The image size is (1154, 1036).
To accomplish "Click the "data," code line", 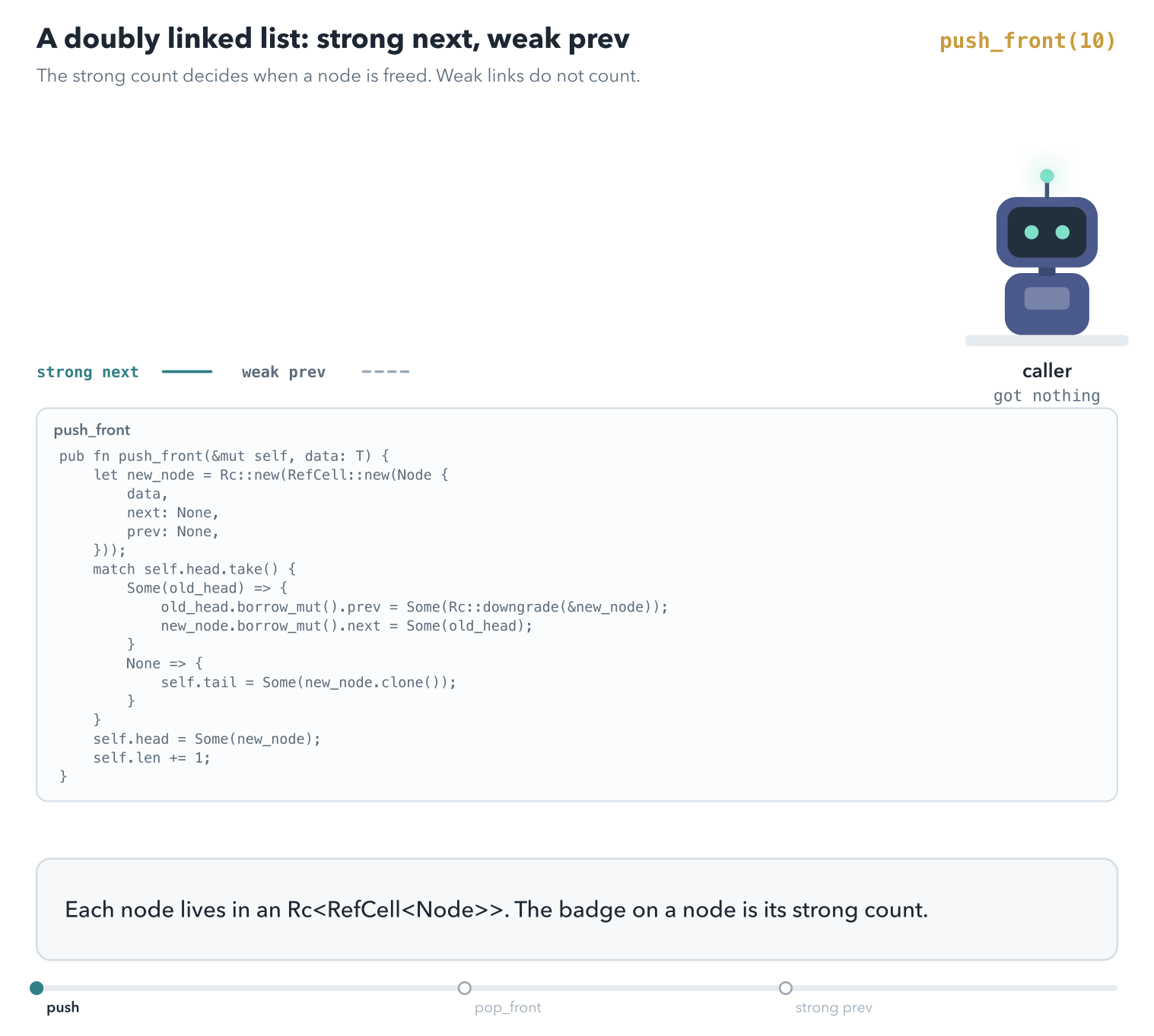I will pyautogui.click(x=148, y=494).
